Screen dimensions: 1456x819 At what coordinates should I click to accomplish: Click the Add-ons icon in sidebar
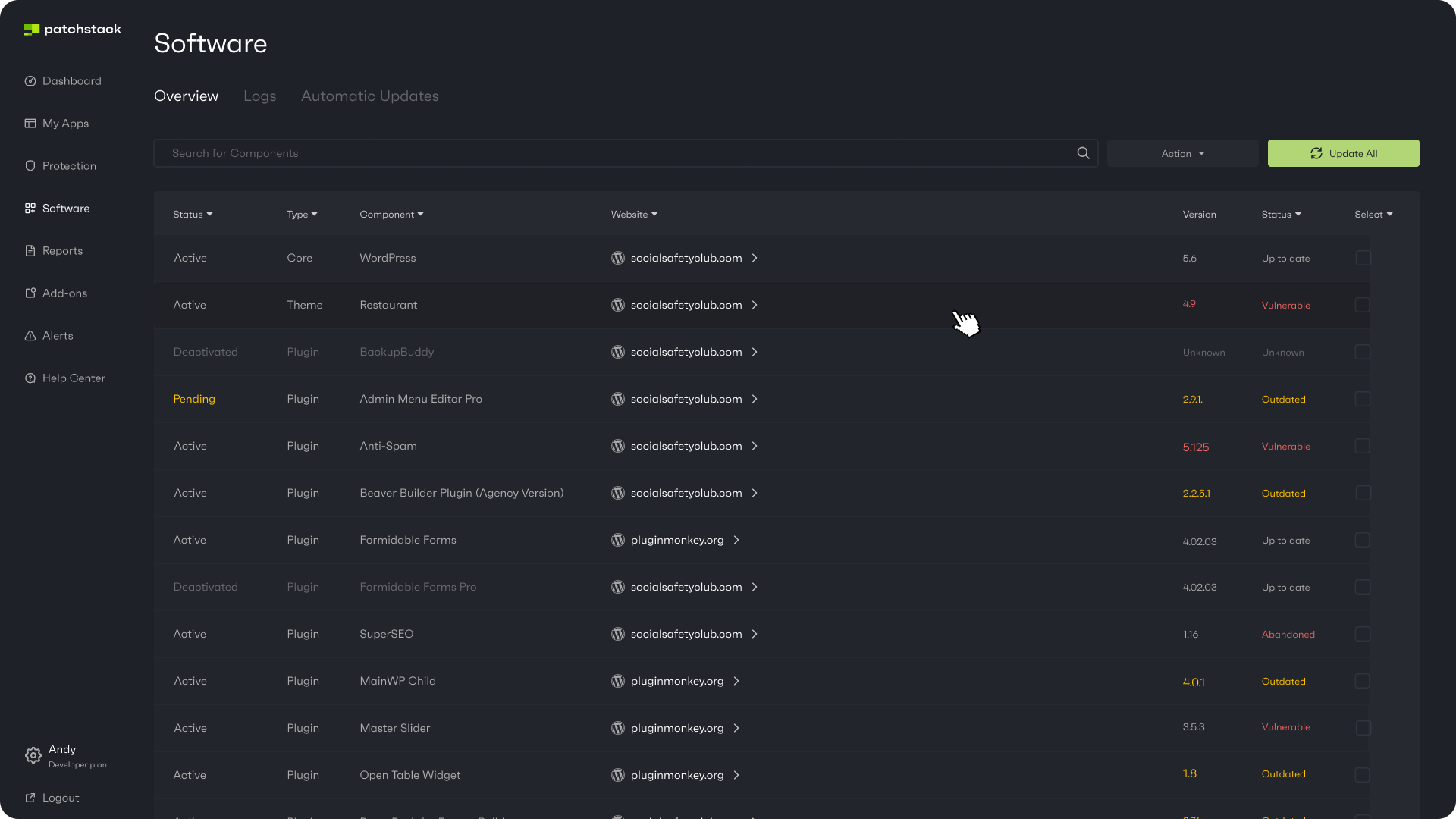click(30, 293)
